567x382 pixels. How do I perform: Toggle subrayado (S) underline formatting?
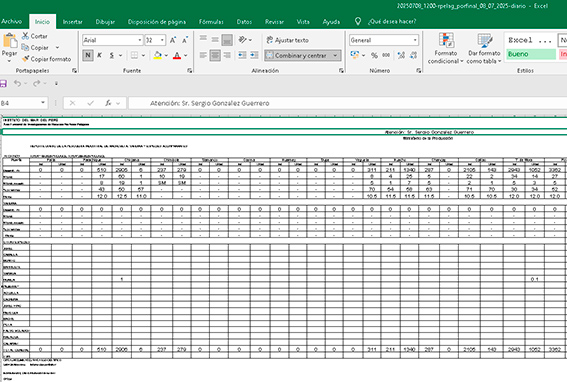(112, 55)
